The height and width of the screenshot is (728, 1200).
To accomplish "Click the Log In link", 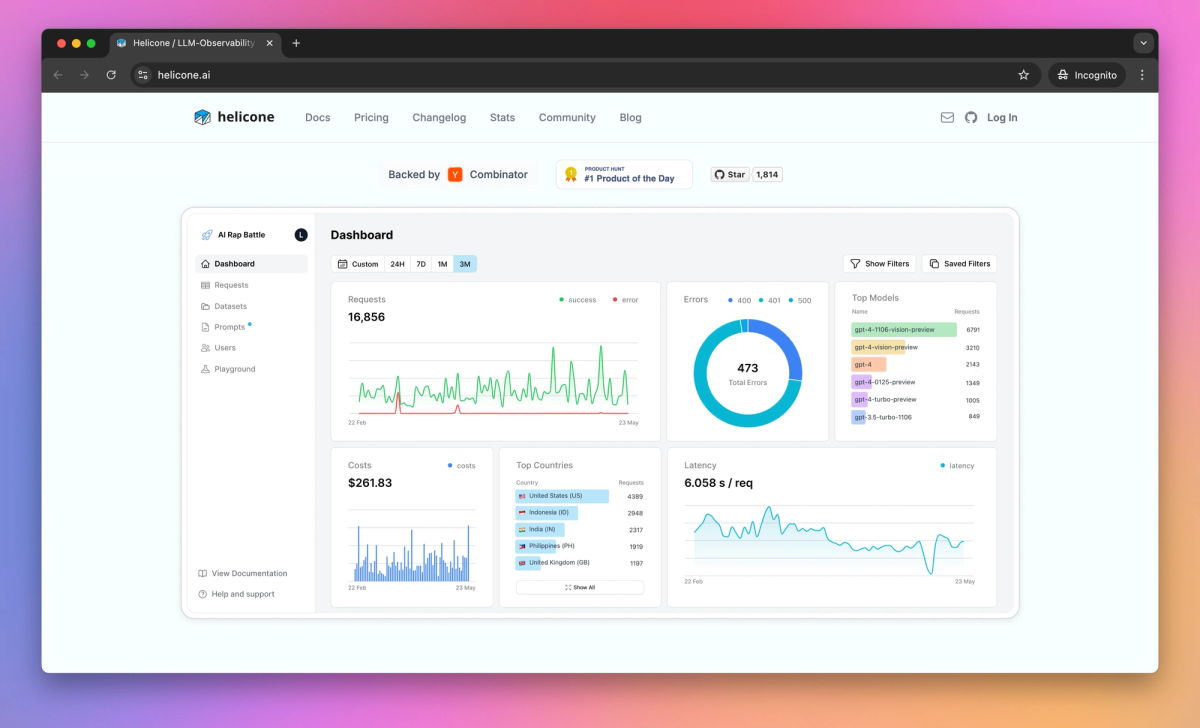I will 1002,117.
